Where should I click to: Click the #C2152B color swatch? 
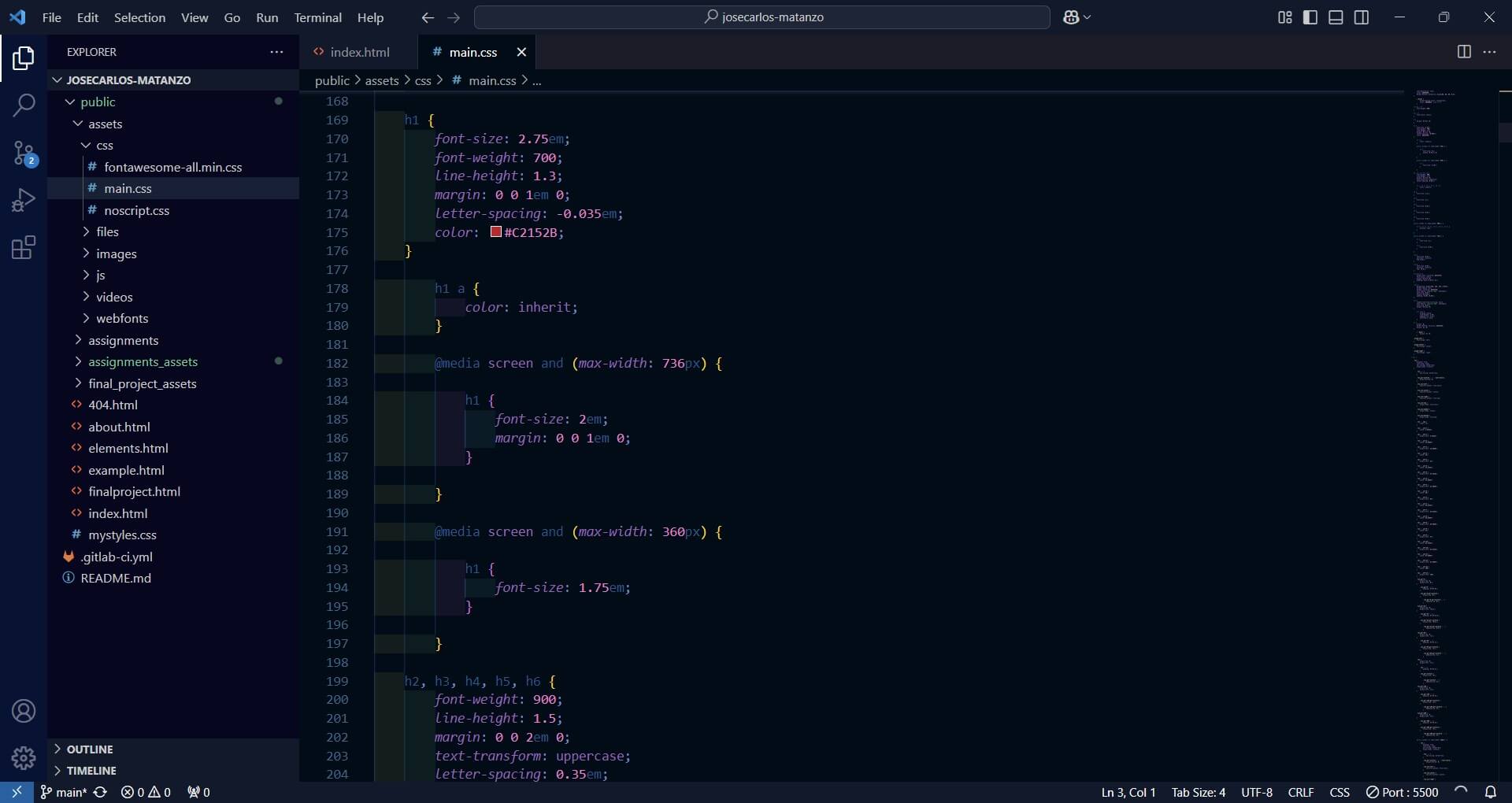point(496,231)
